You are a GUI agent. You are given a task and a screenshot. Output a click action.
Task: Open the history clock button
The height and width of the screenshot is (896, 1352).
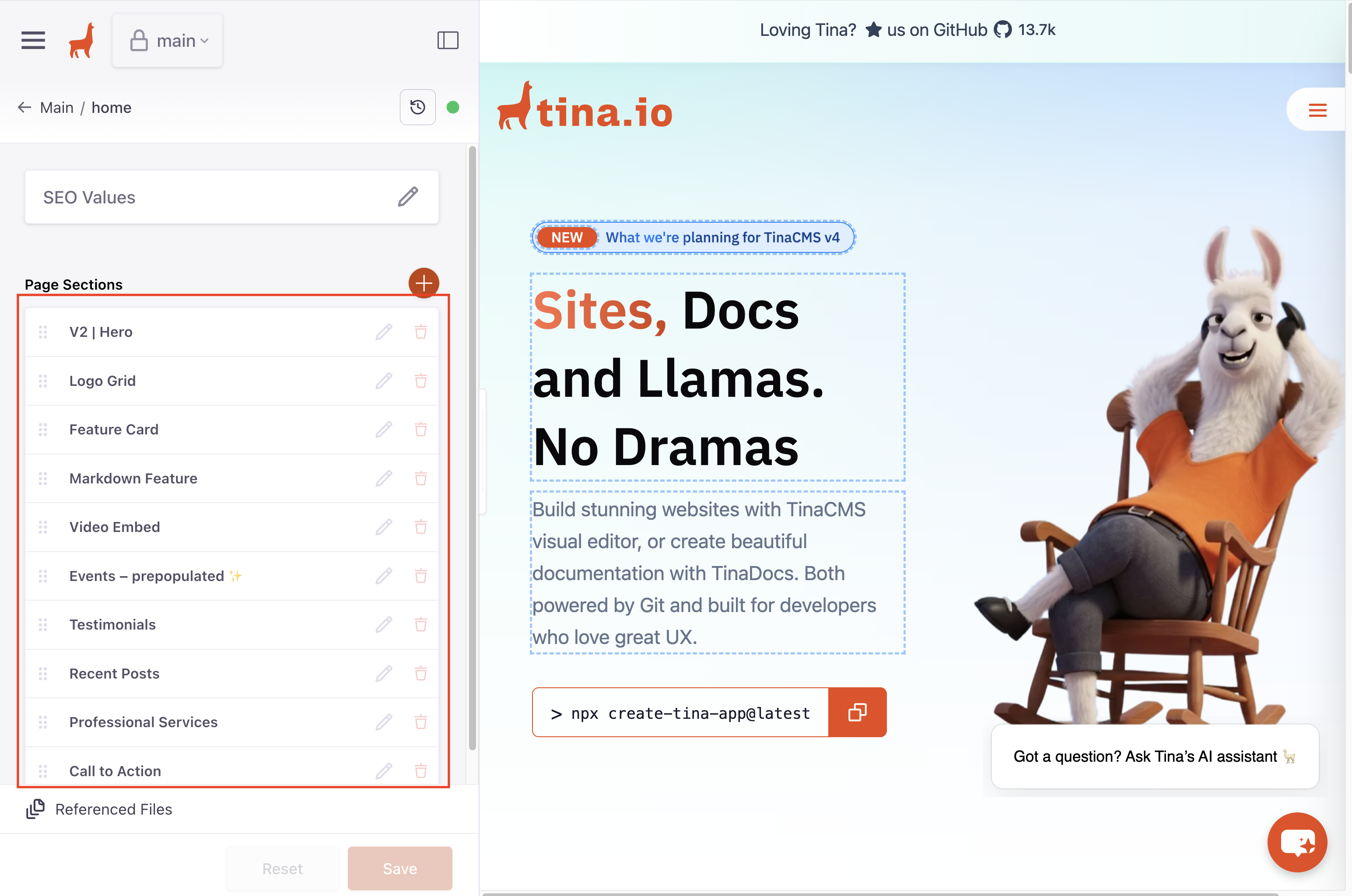point(418,108)
